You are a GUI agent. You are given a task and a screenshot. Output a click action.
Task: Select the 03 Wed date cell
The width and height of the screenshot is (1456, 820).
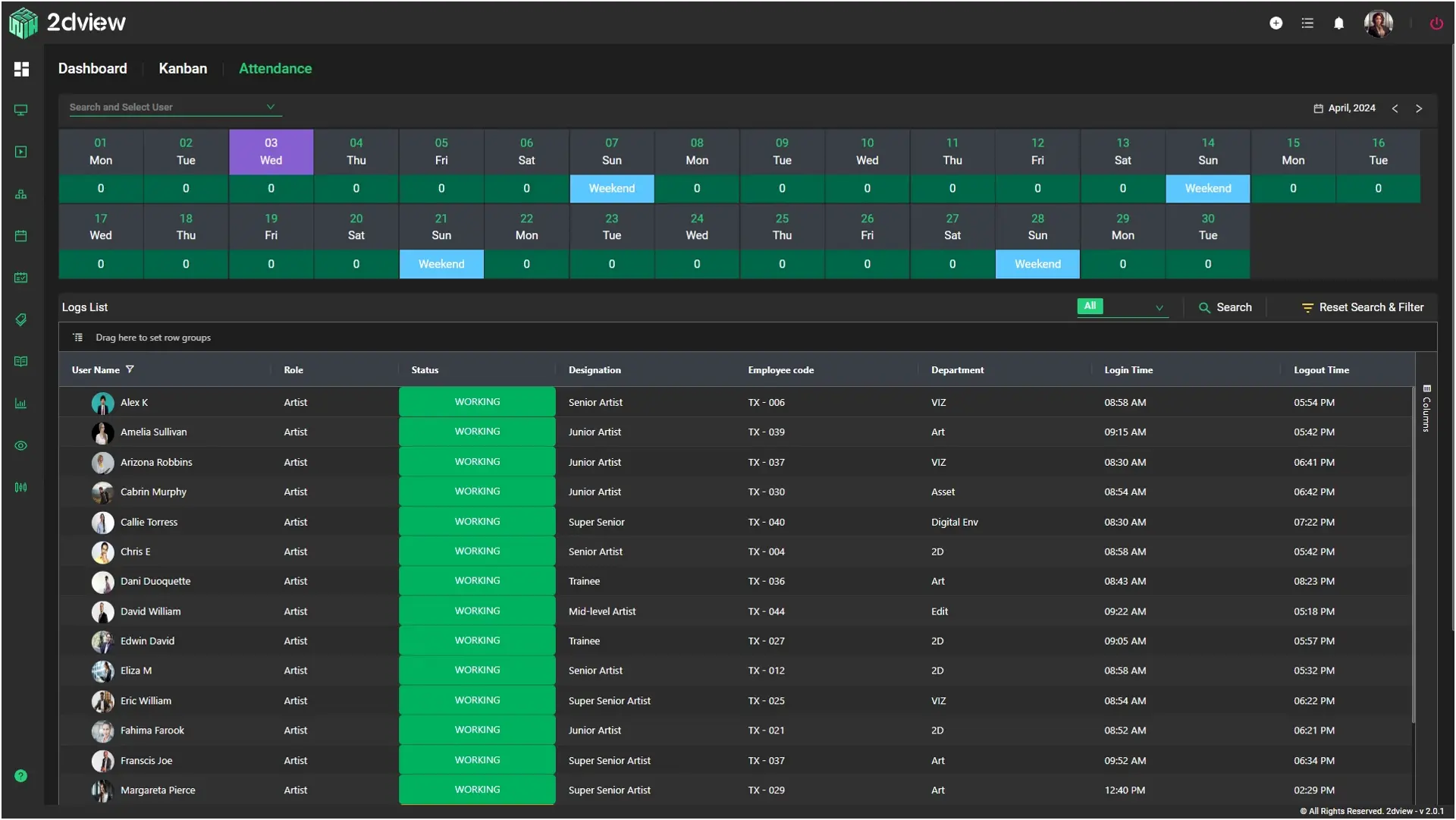click(271, 152)
